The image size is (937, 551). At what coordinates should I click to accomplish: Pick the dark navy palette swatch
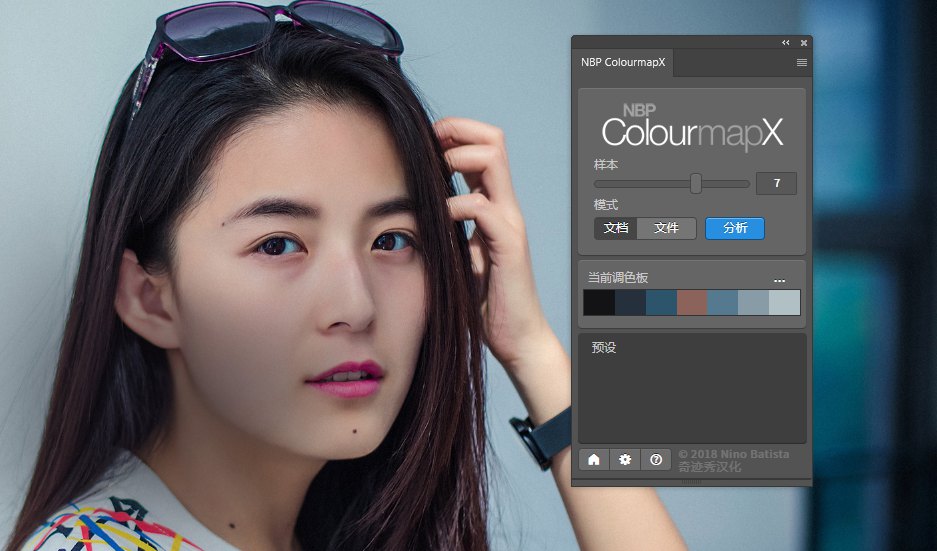630,302
